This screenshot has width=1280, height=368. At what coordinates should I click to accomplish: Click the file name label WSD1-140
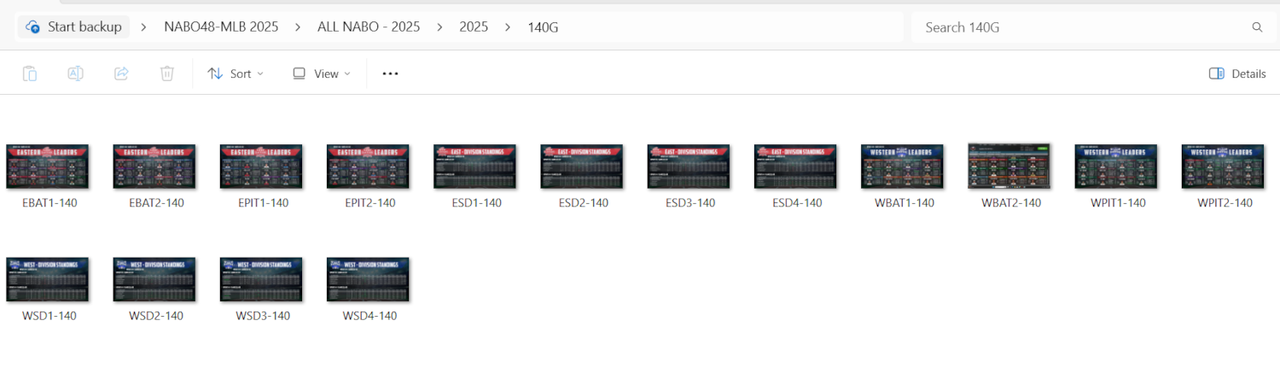49,316
